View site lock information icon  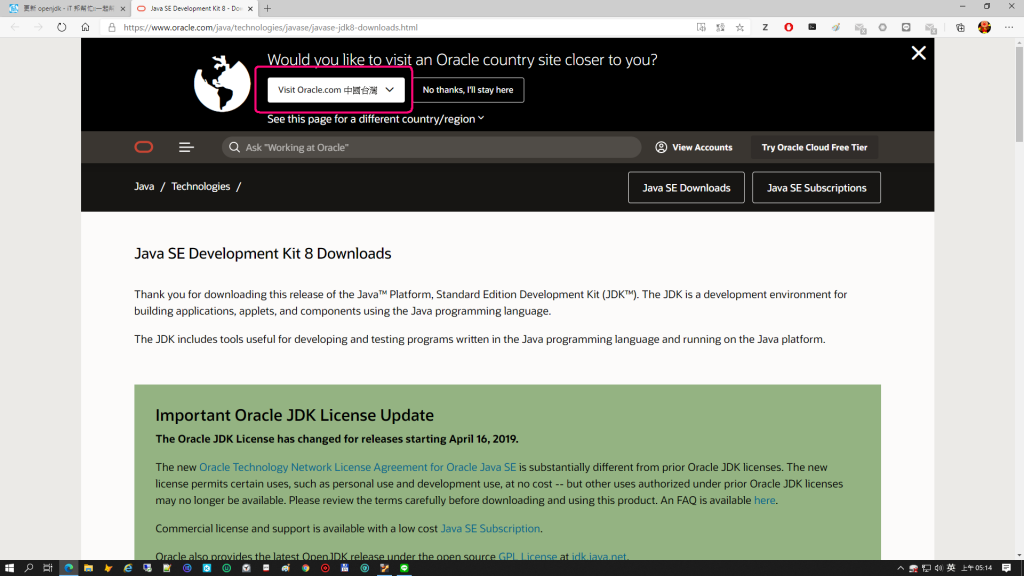(x=112, y=27)
